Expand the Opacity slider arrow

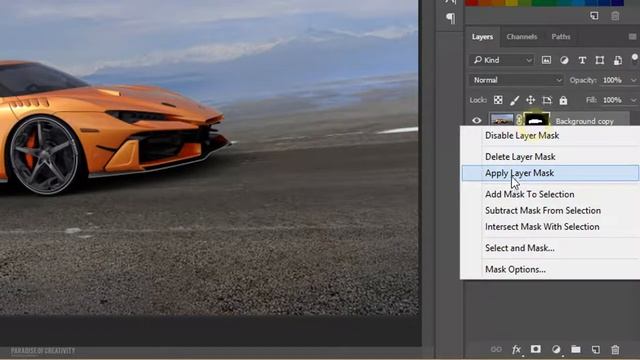tap(633, 80)
